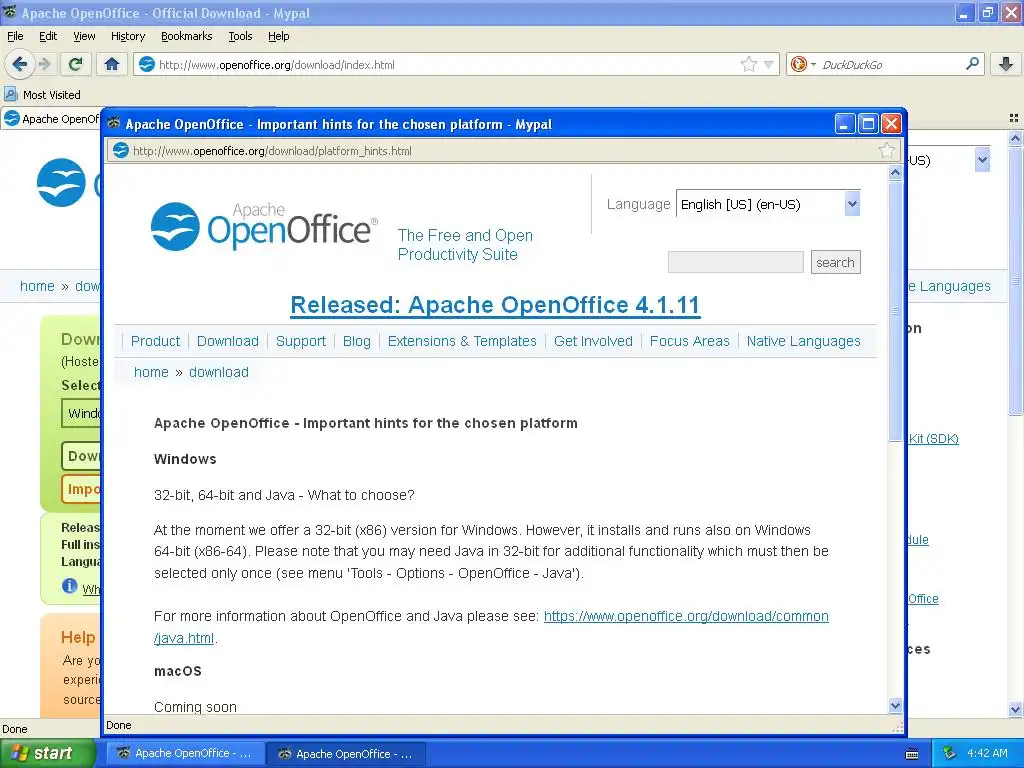Open the Native Languages link in the popup
Viewport: 1024px width, 768px height.
pos(803,341)
